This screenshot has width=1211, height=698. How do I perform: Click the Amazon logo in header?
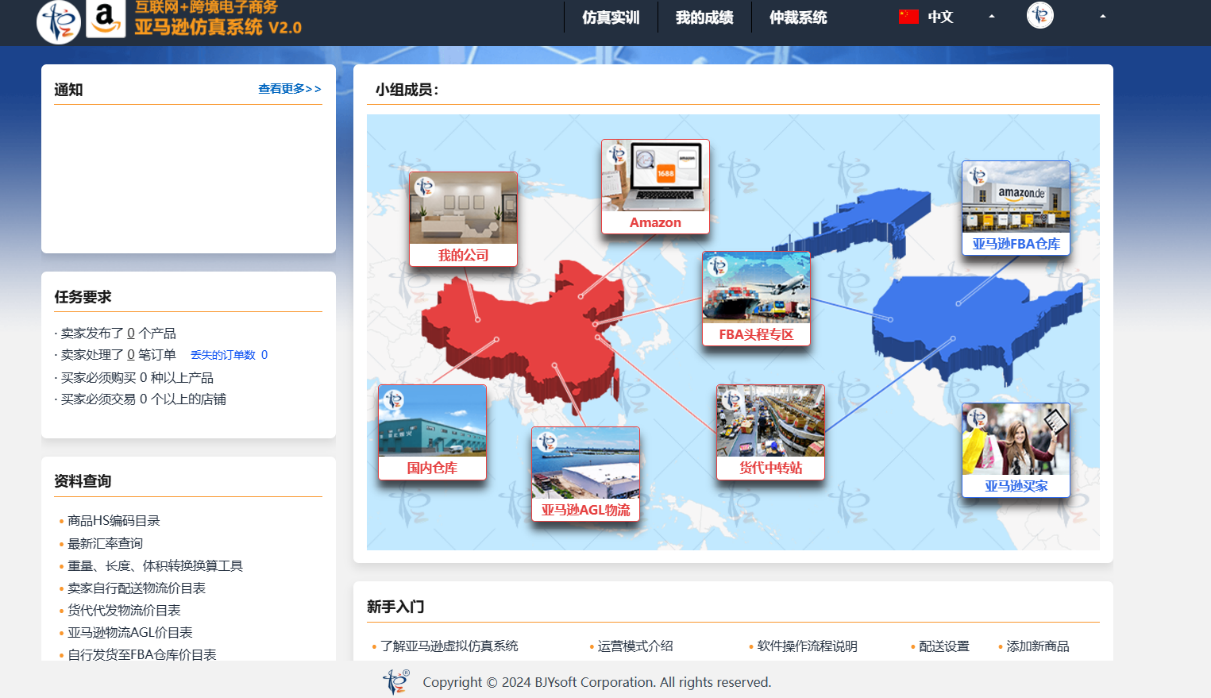106,20
